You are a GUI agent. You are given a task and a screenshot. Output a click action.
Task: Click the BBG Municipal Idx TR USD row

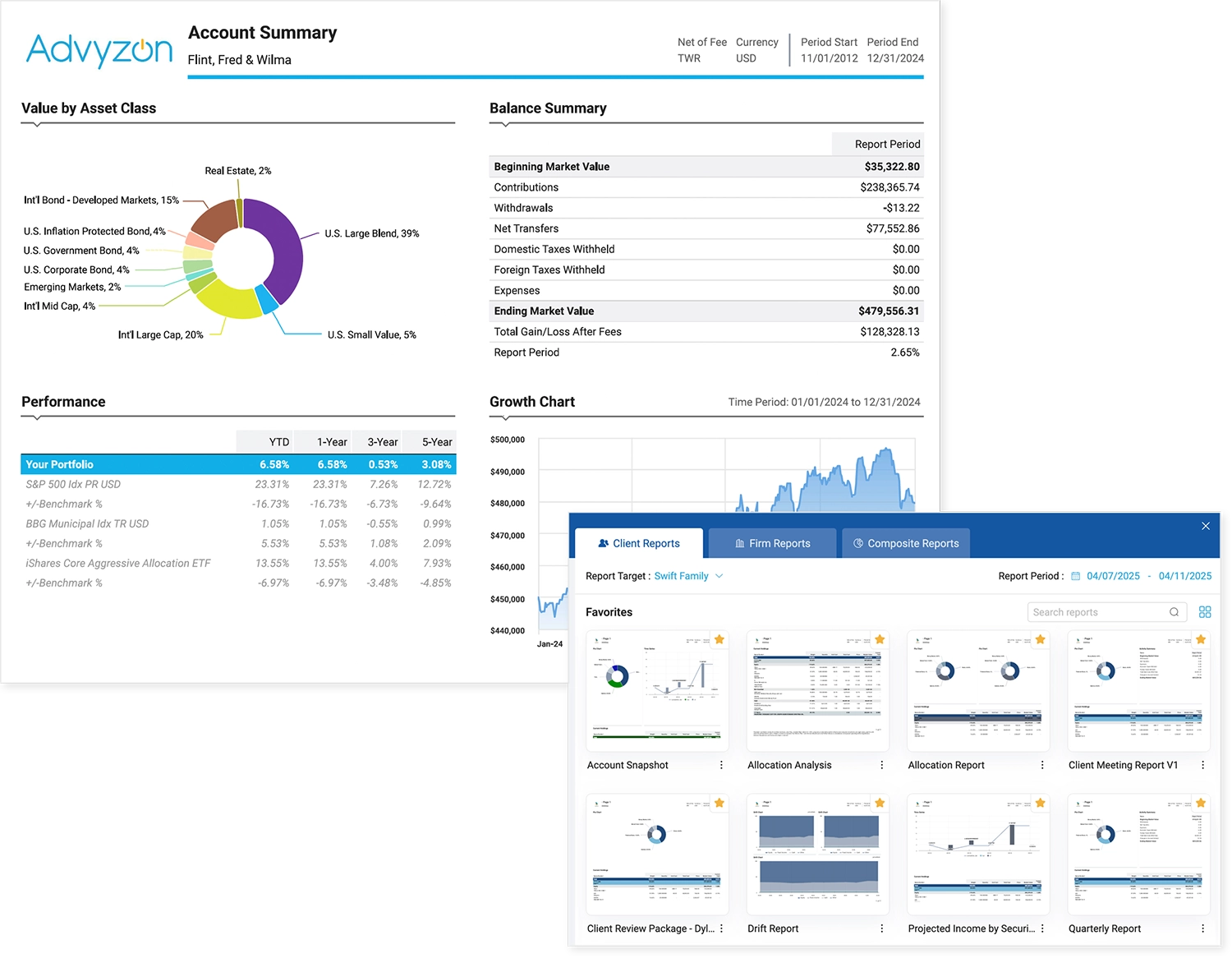tap(238, 523)
